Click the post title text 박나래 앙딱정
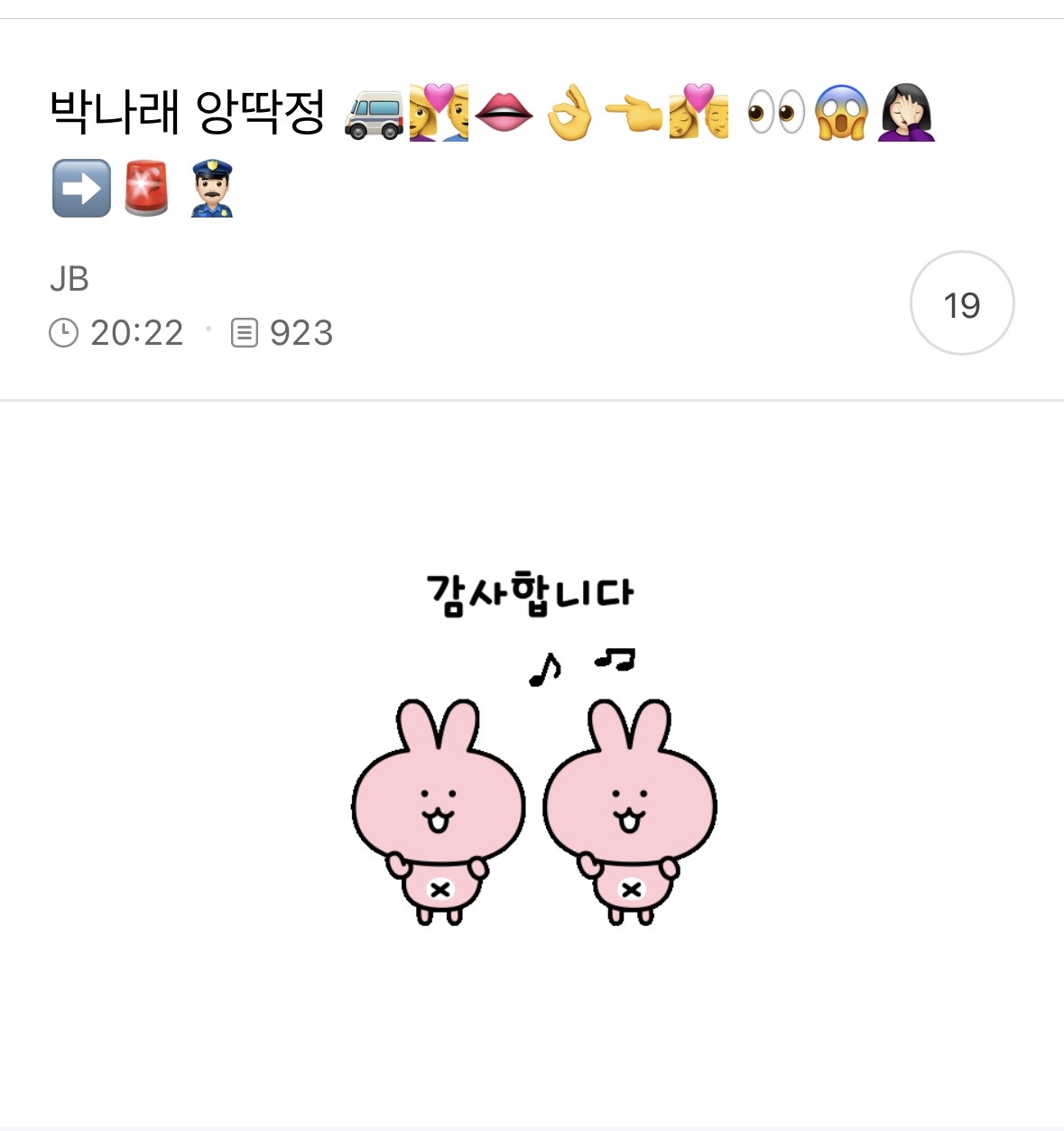This screenshot has width=1064, height=1131. click(187, 114)
